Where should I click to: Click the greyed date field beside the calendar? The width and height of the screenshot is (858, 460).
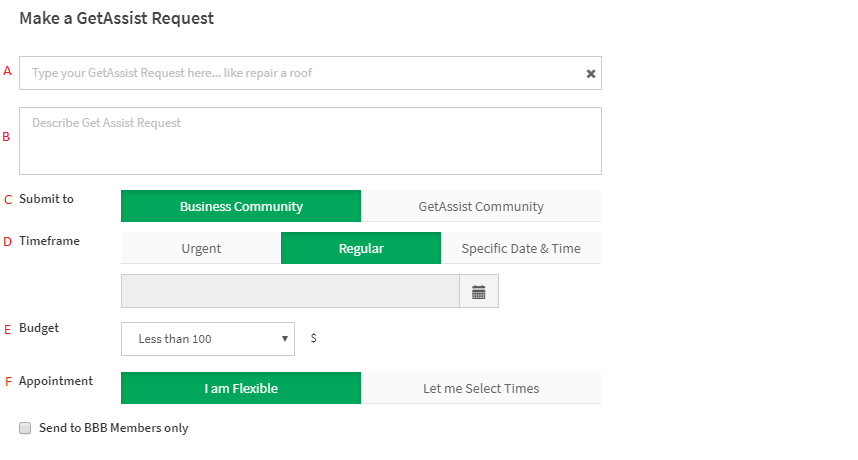(291, 292)
